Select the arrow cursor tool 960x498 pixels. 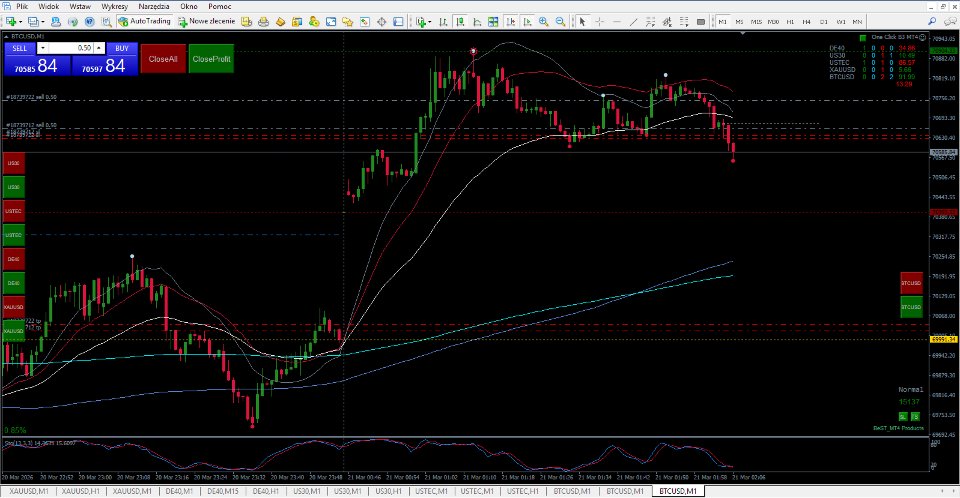click(582, 21)
